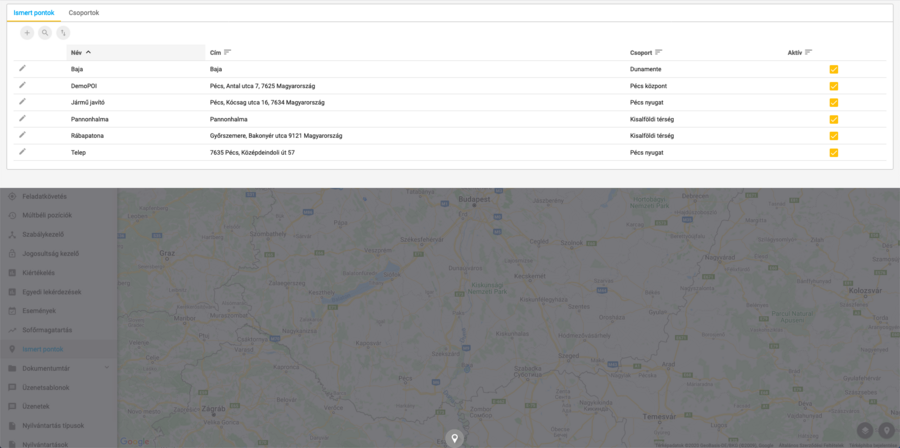Edit the Baja row with pencil icon
This screenshot has height=448, width=900.
click(x=22, y=68)
